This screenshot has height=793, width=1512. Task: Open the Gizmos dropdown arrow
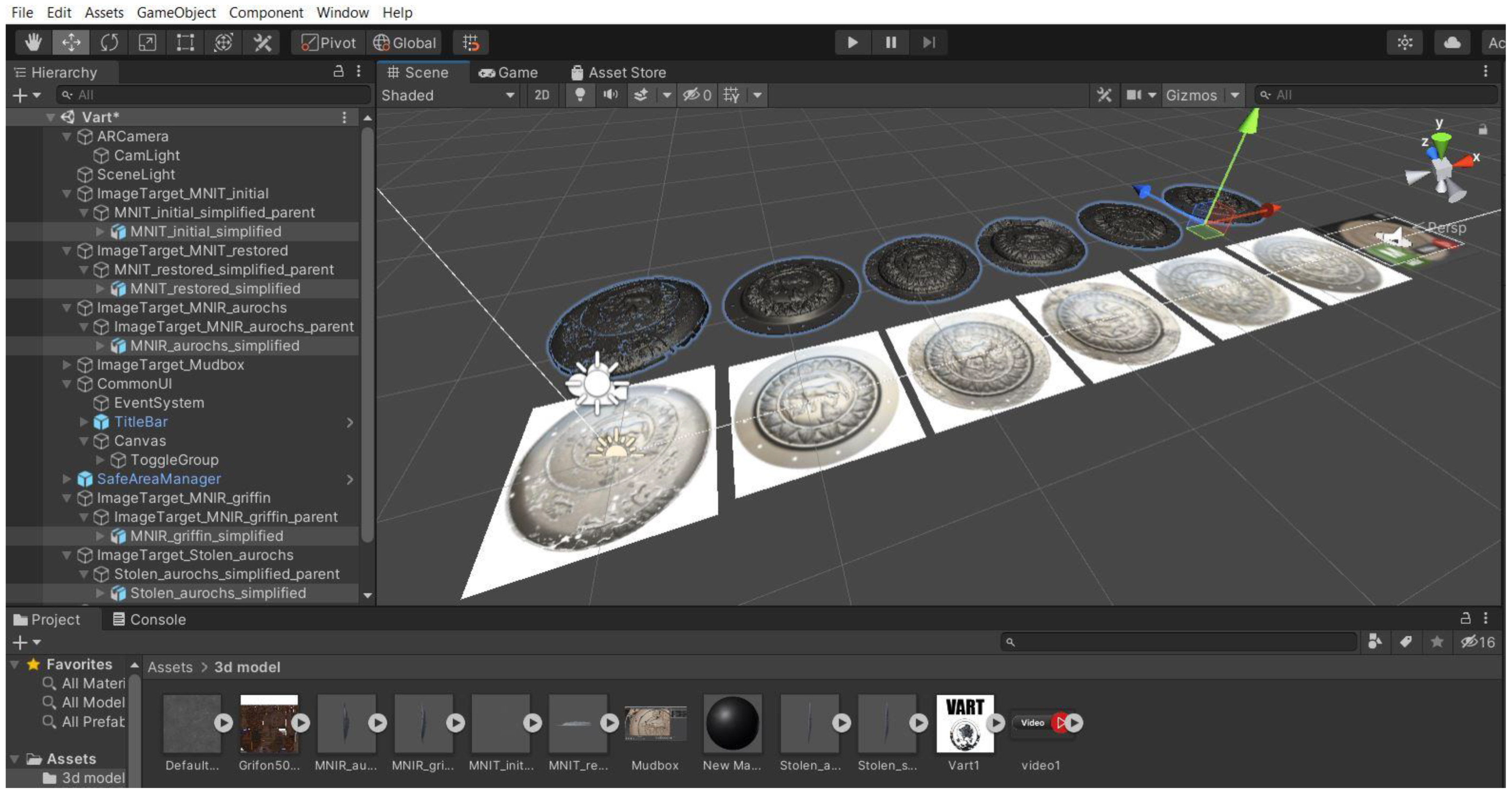(1235, 95)
